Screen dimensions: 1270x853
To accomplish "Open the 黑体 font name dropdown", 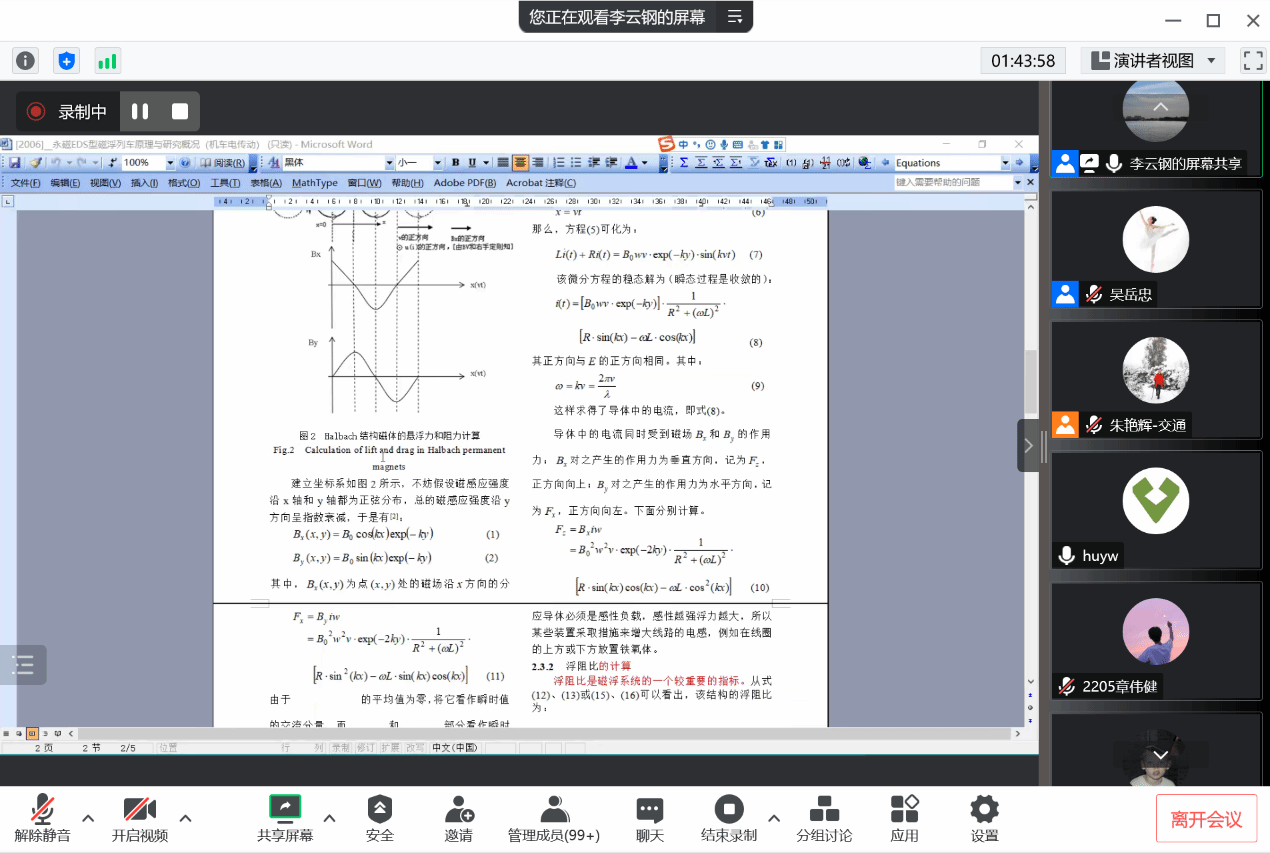I will tap(389, 162).
